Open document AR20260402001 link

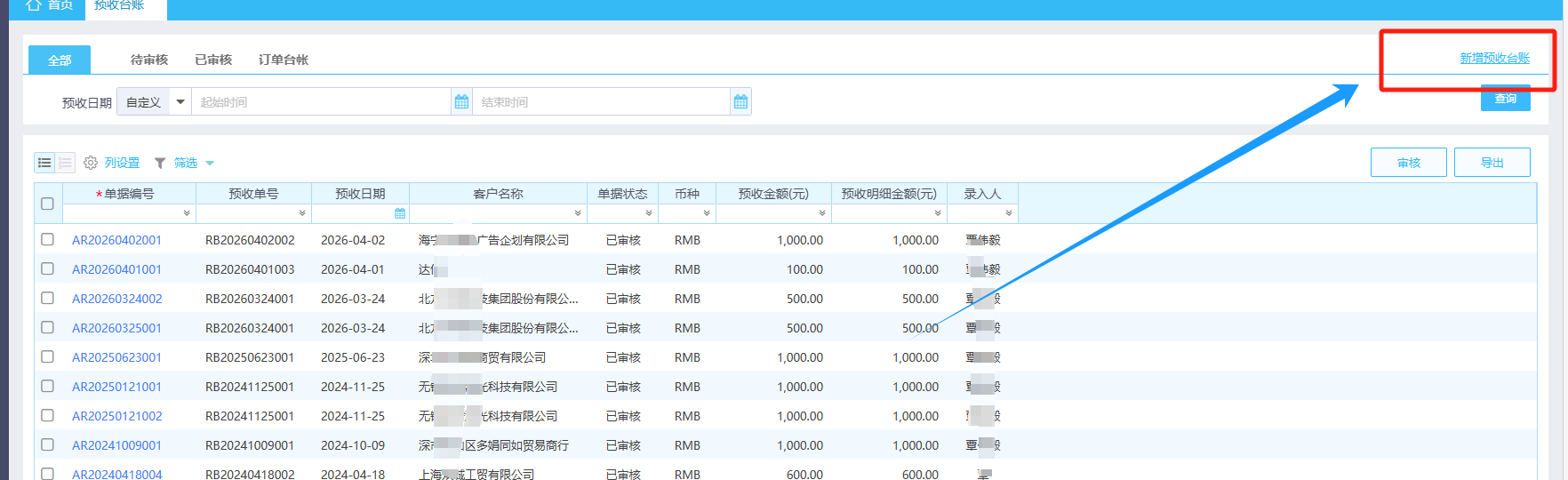pyautogui.click(x=117, y=240)
